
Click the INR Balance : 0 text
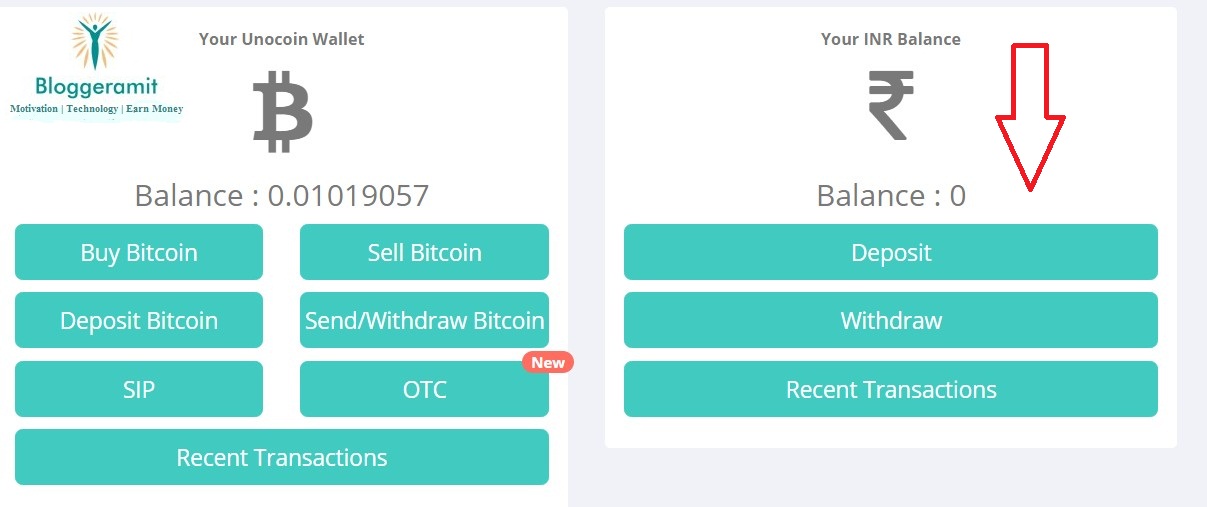891,195
